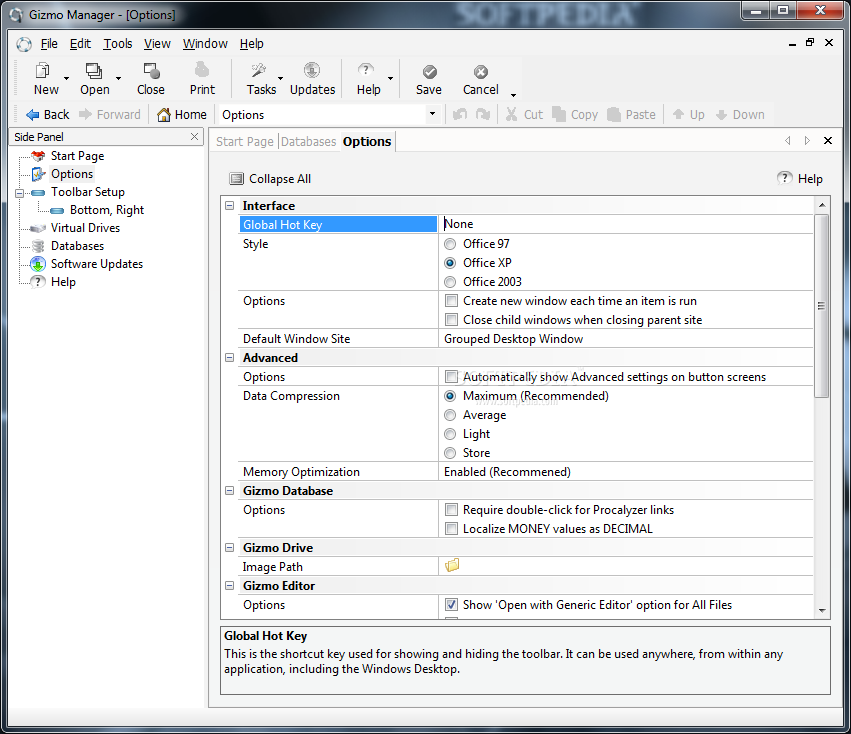Viewport: 851px width, 734px height.
Task: Select Office XP style radio button
Action: pyautogui.click(x=450, y=263)
